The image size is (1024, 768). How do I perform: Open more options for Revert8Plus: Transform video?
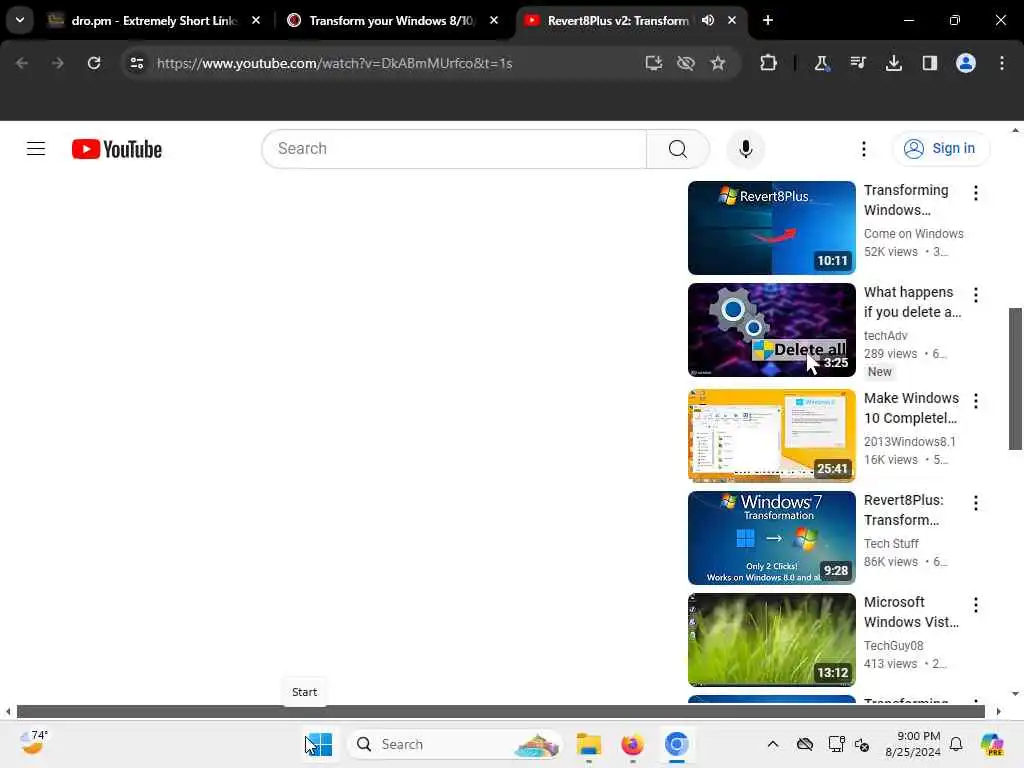(975, 503)
